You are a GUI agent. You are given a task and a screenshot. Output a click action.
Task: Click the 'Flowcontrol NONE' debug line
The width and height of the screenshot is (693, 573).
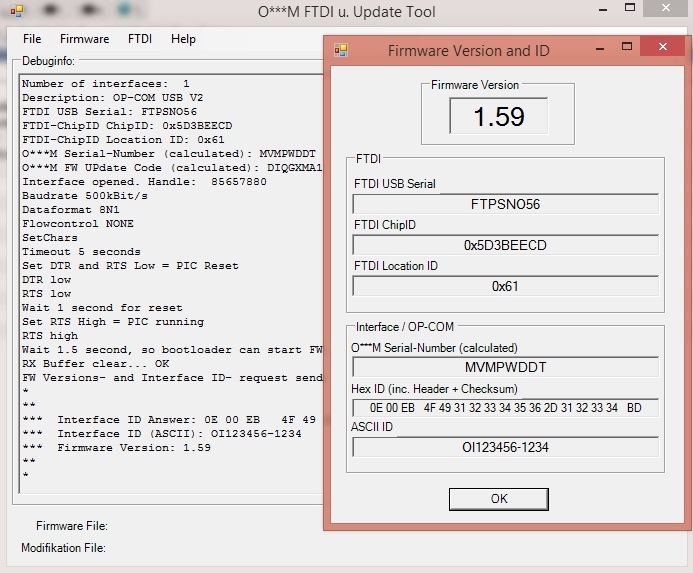tap(78, 224)
